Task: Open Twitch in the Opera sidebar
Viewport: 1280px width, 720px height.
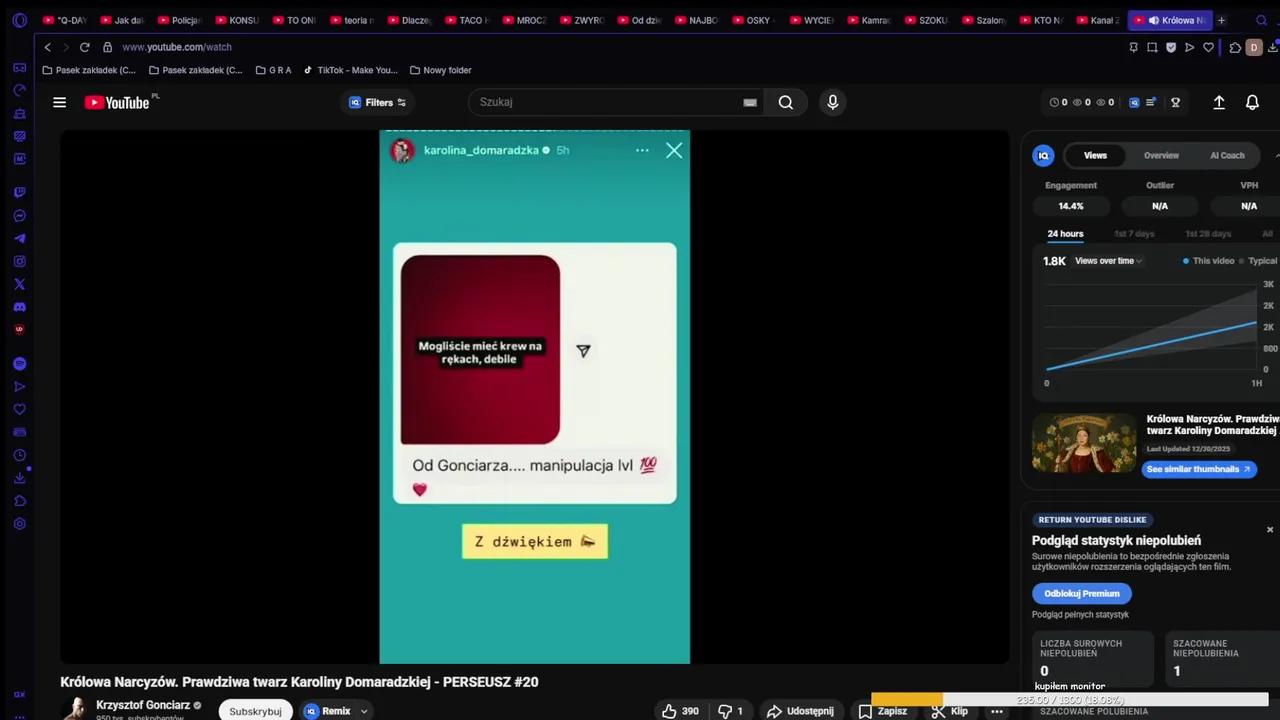Action: click(x=19, y=192)
